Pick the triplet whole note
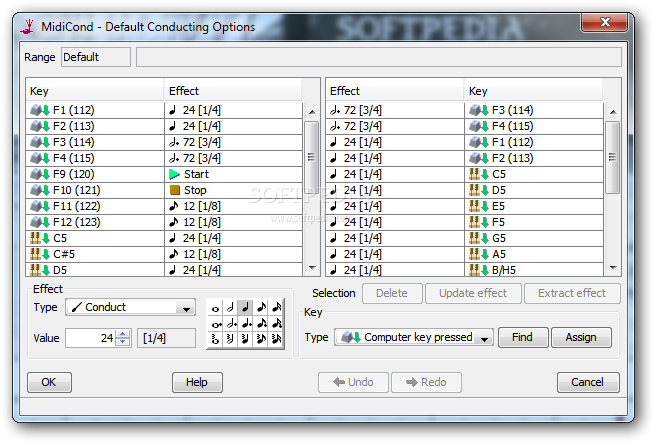Viewport: 655px width, 443px height. (215, 339)
